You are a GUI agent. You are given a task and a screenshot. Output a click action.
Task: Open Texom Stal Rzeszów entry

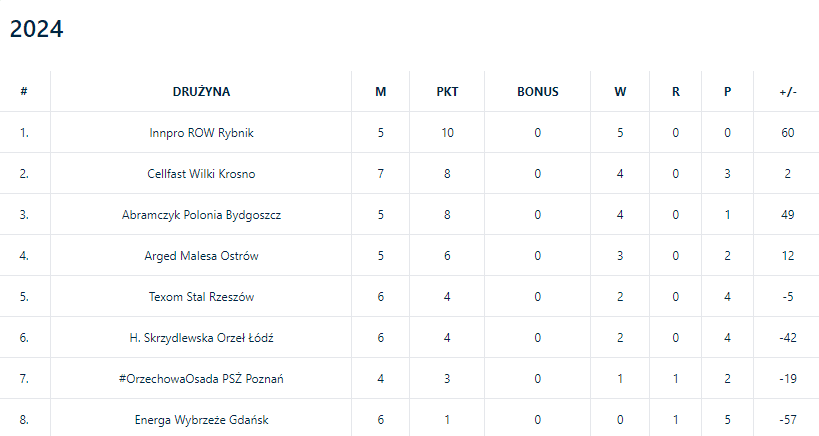click(201, 297)
